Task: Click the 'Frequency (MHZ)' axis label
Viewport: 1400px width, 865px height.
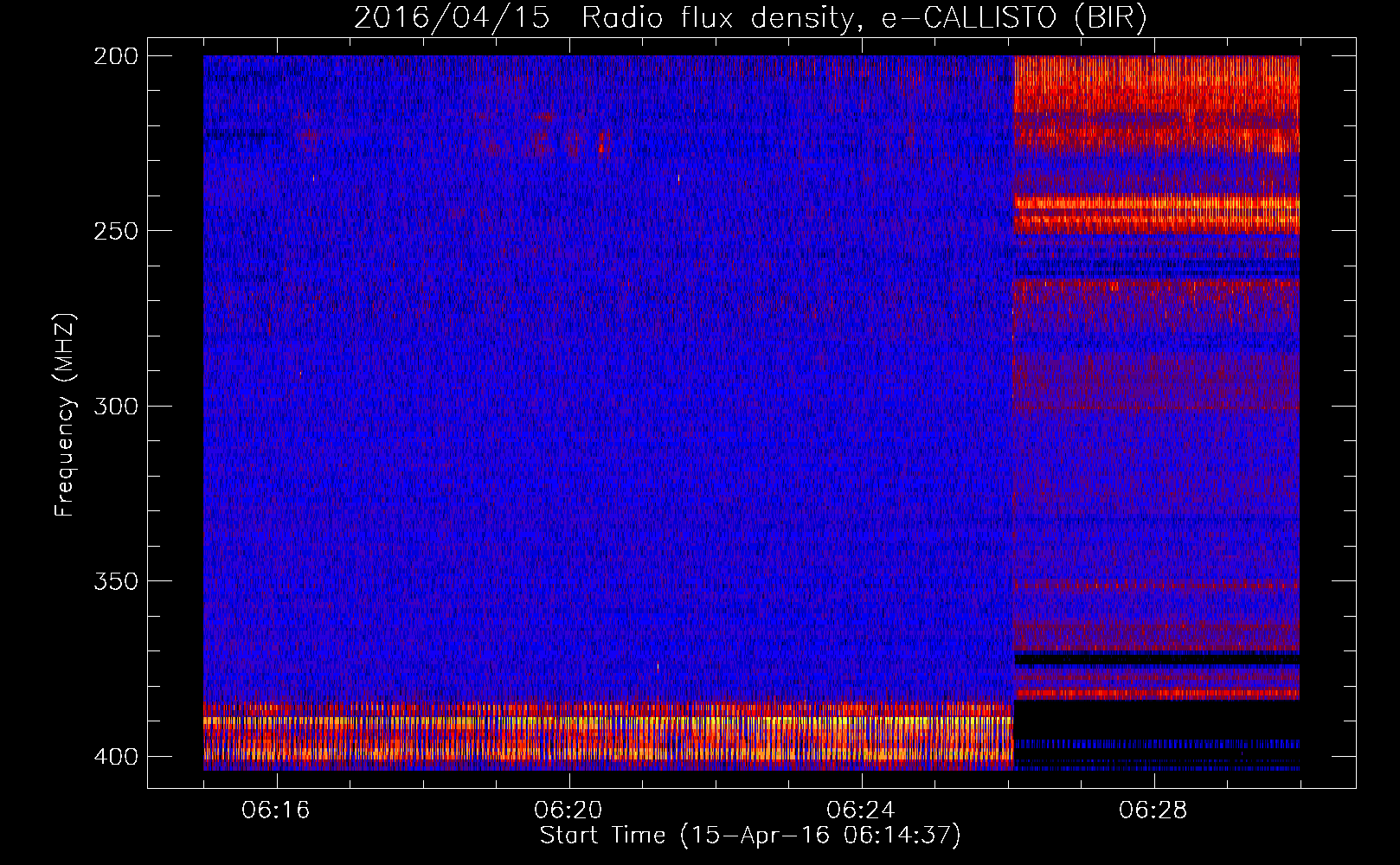Action: click(x=65, y=414)
